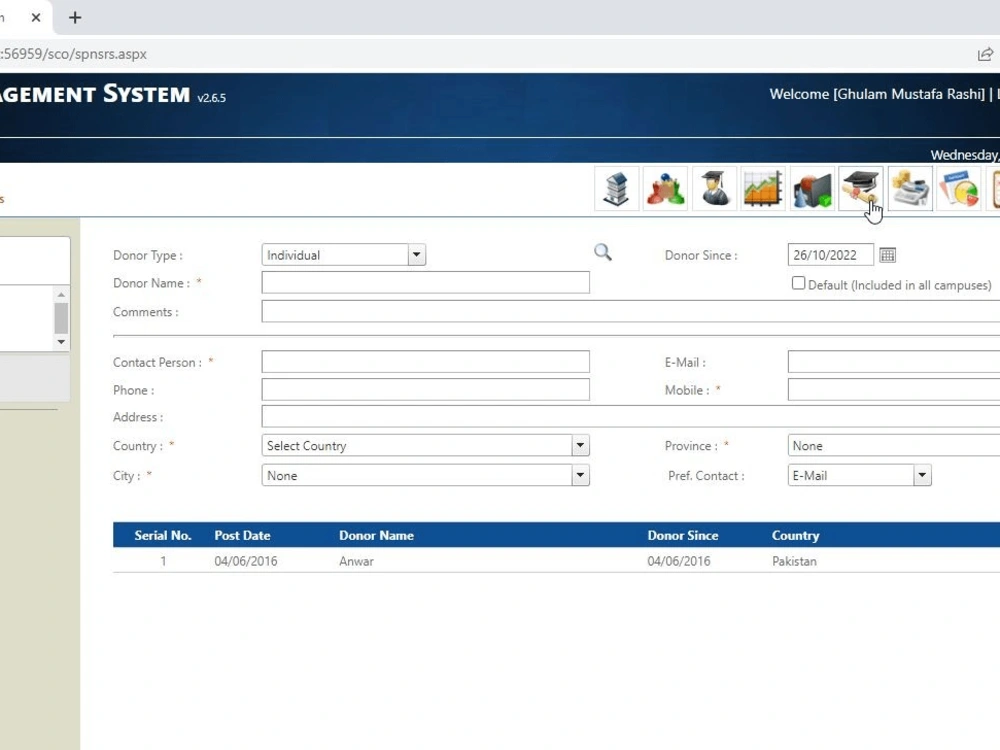The image size is (1000, 750).
Task: Open the Province dropdown
Action: [893, 445]
